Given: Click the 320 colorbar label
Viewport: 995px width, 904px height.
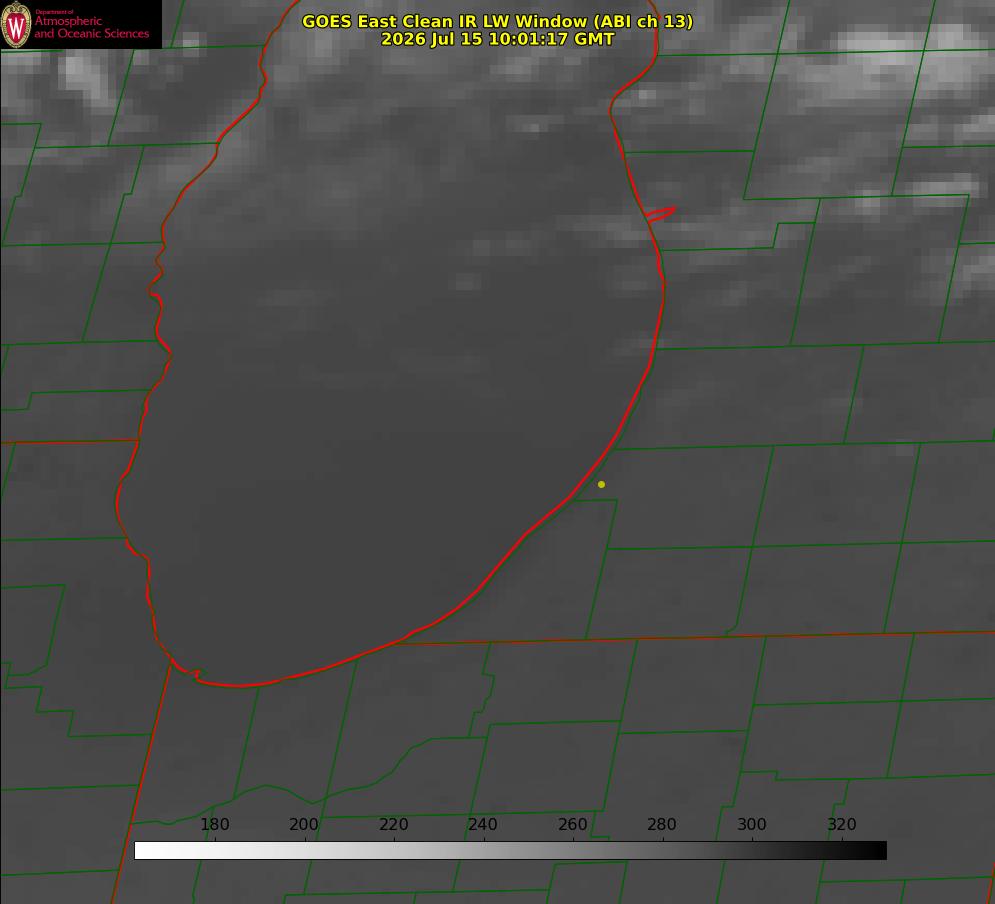Looking at the screenshot, I should (841, 824).
